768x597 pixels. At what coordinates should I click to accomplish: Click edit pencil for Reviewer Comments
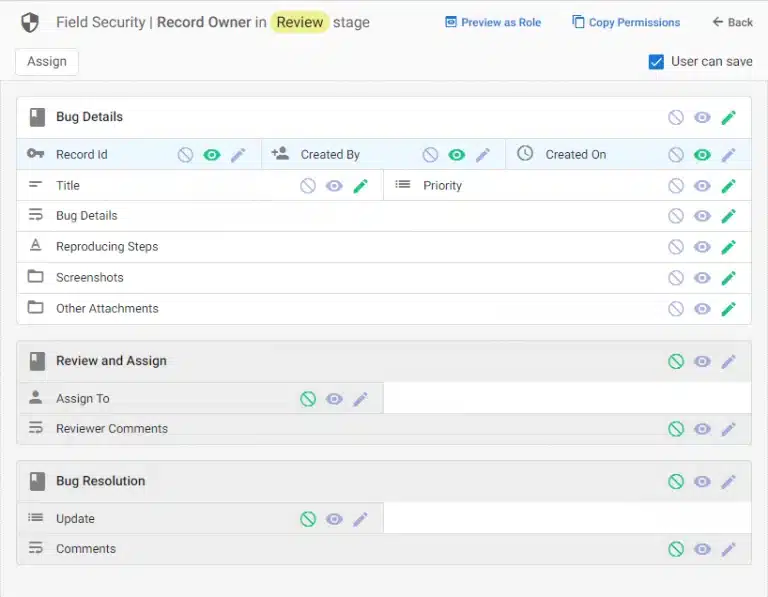(728, 429)
